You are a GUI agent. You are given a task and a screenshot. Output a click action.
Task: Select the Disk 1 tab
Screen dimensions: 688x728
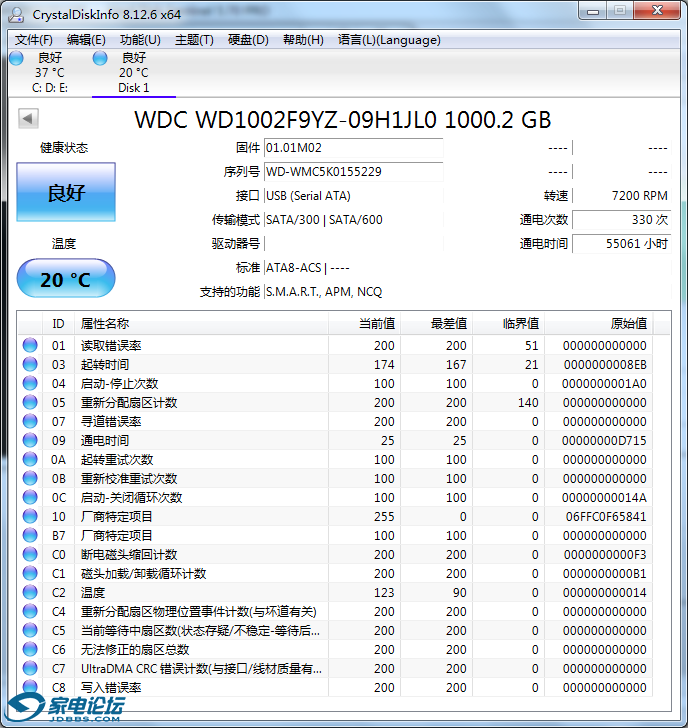click(x=134, y=73)
